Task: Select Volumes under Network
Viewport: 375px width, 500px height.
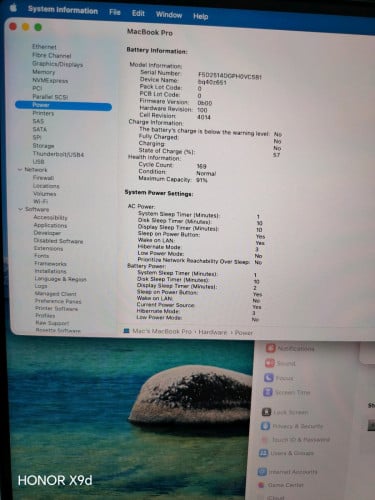Action: [44, 194]
